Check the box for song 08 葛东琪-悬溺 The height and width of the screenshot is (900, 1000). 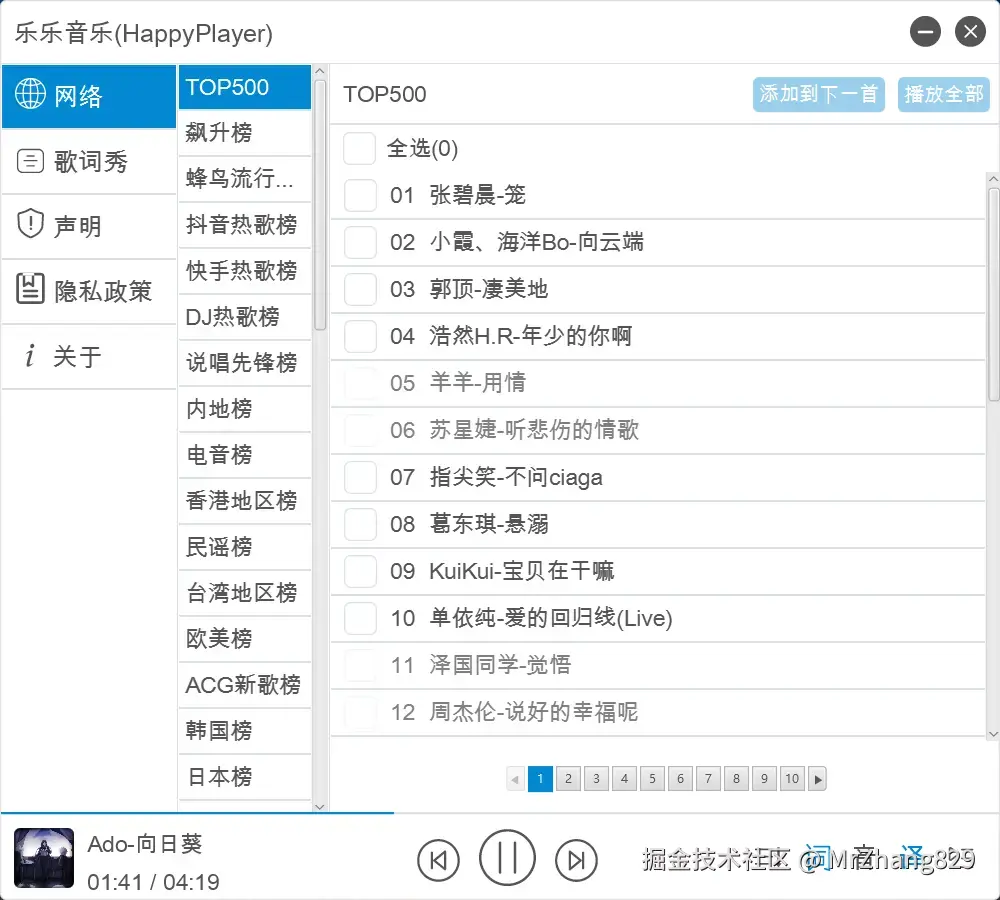[360, 524]
